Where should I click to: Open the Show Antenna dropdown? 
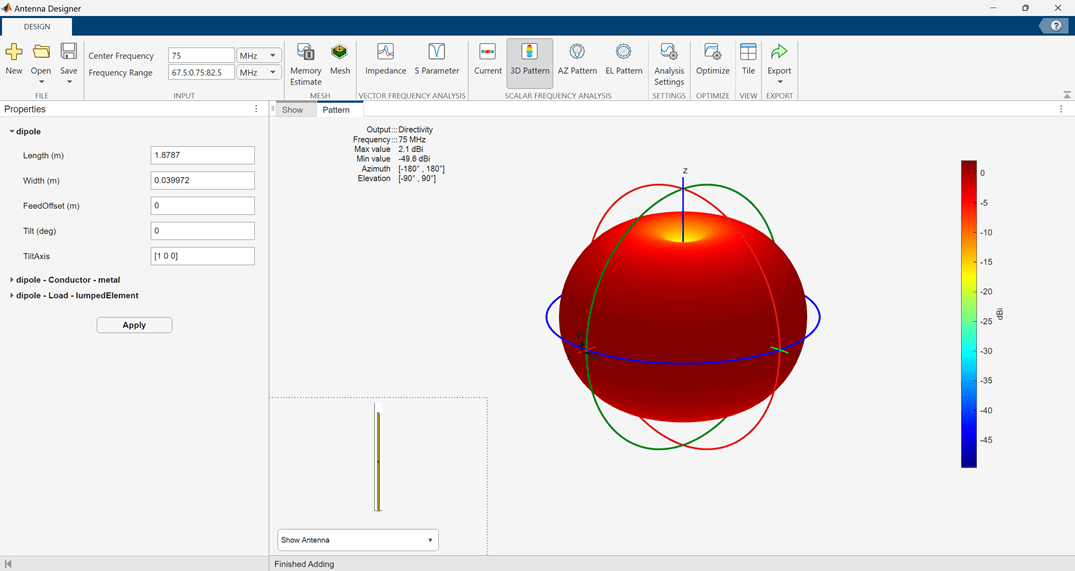coord(357,540)
